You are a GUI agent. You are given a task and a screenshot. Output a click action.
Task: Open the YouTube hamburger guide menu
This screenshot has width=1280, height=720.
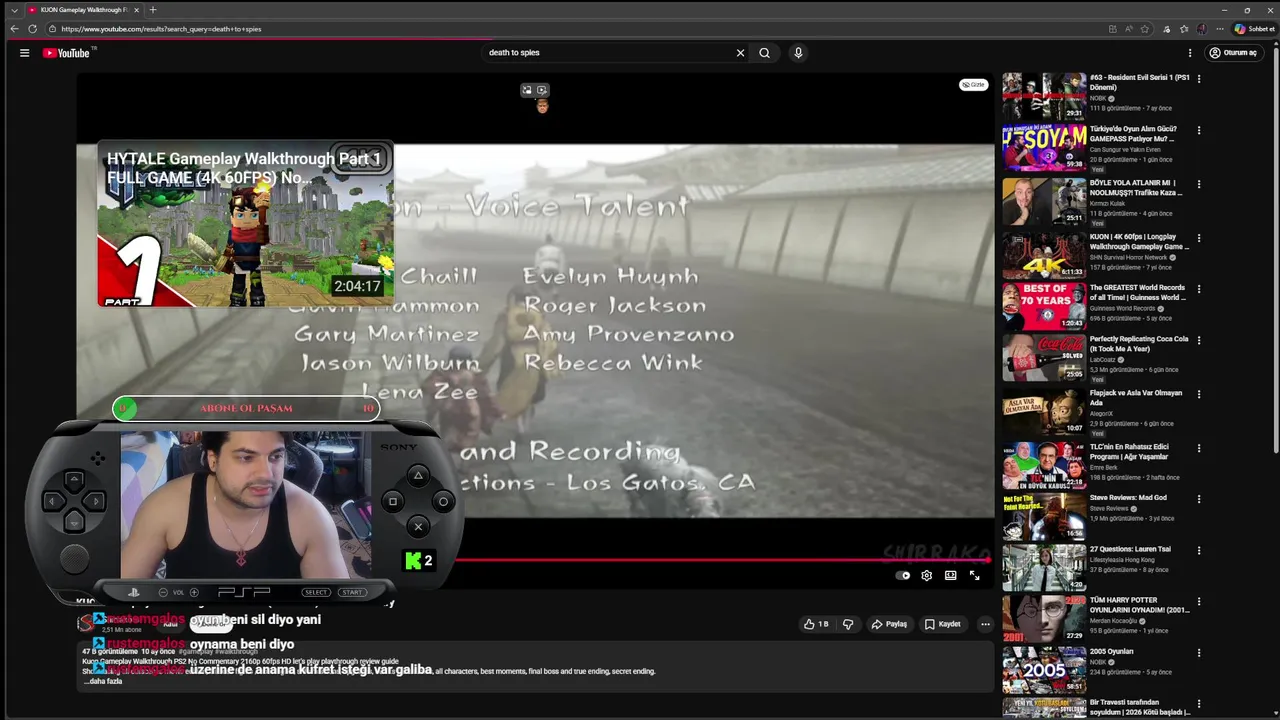[24, 53]
